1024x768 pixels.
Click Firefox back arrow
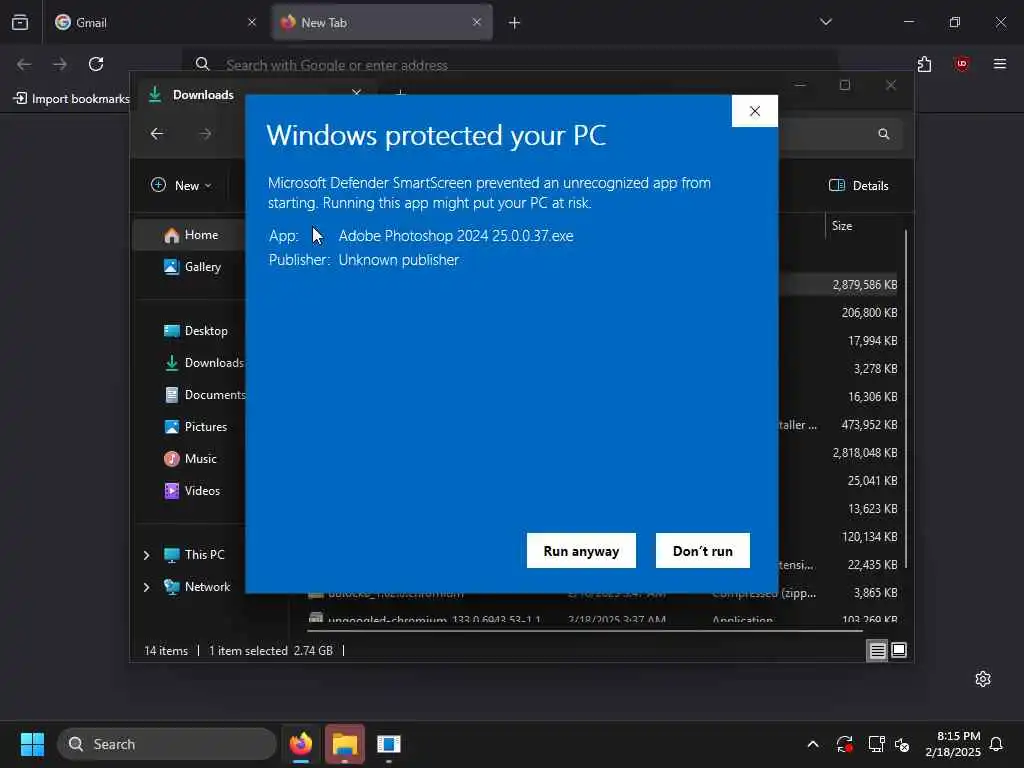24,64
